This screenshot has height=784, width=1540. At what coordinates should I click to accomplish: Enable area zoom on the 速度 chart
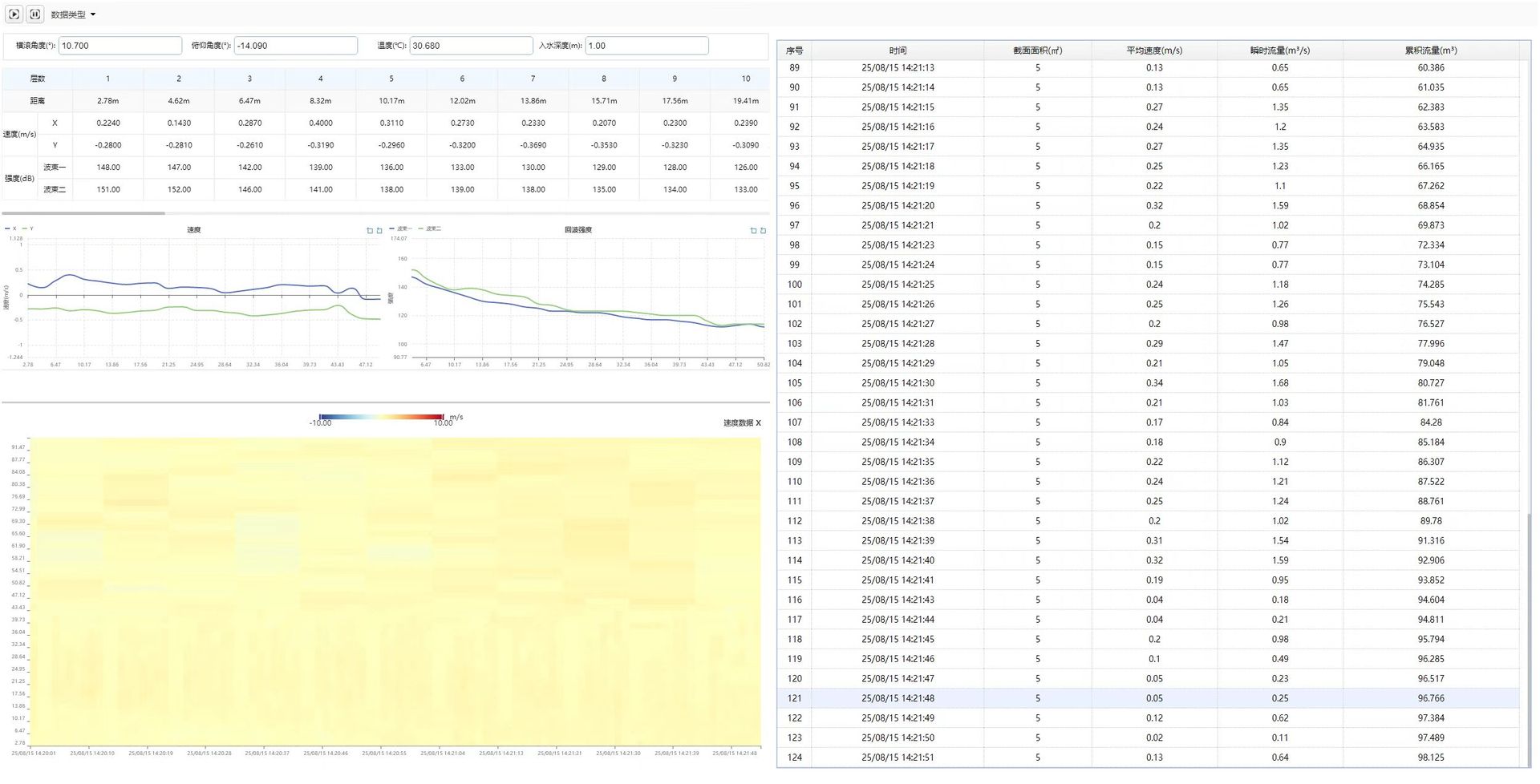click(x=370, y=231)
